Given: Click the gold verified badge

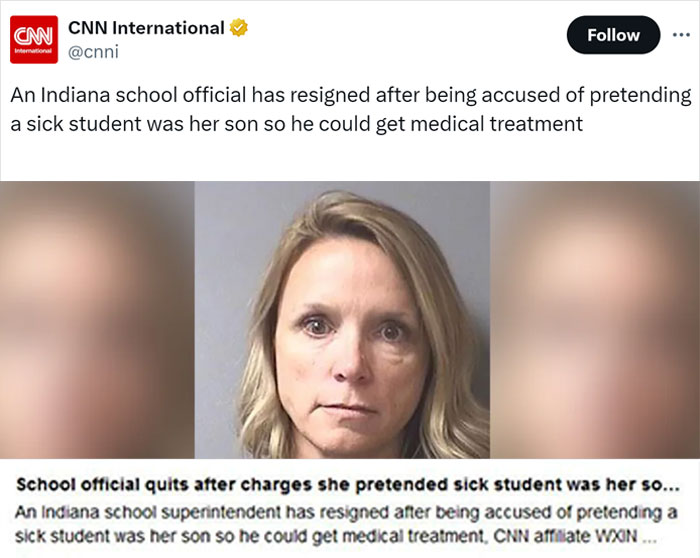Looking at the screenshot, I should click(238, 28).
